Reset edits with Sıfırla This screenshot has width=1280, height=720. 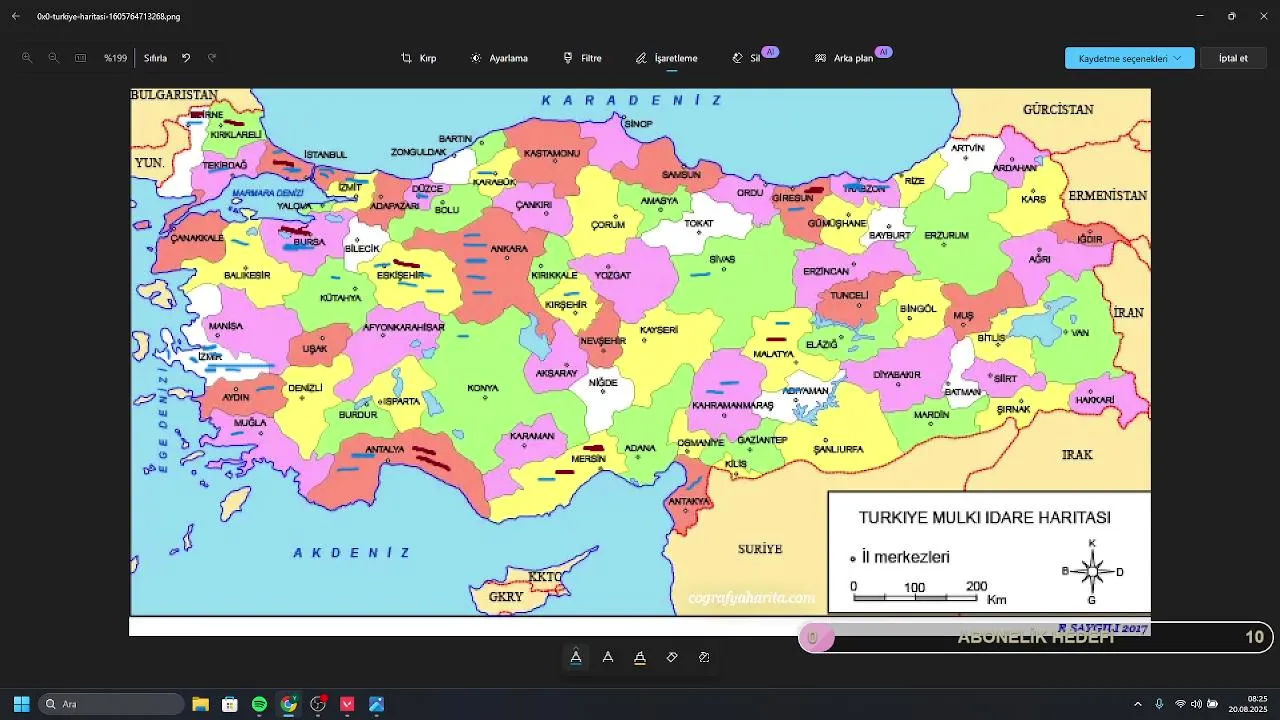[x=155, y=58]
